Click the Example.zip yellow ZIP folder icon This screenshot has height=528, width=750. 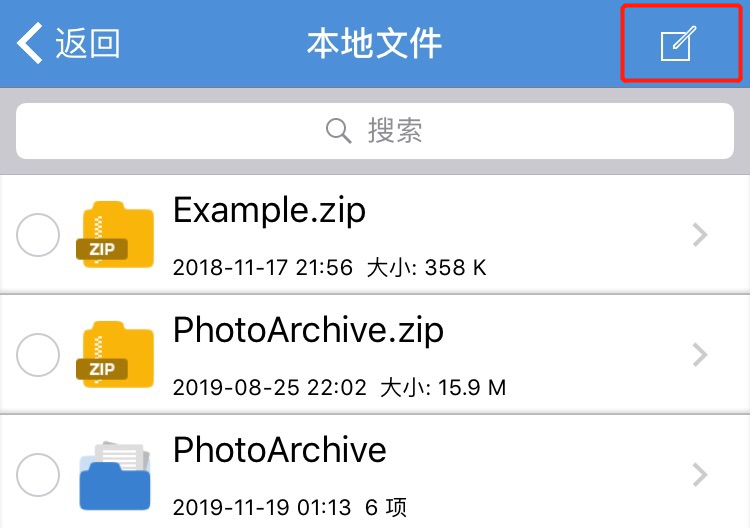coord(115,235)
